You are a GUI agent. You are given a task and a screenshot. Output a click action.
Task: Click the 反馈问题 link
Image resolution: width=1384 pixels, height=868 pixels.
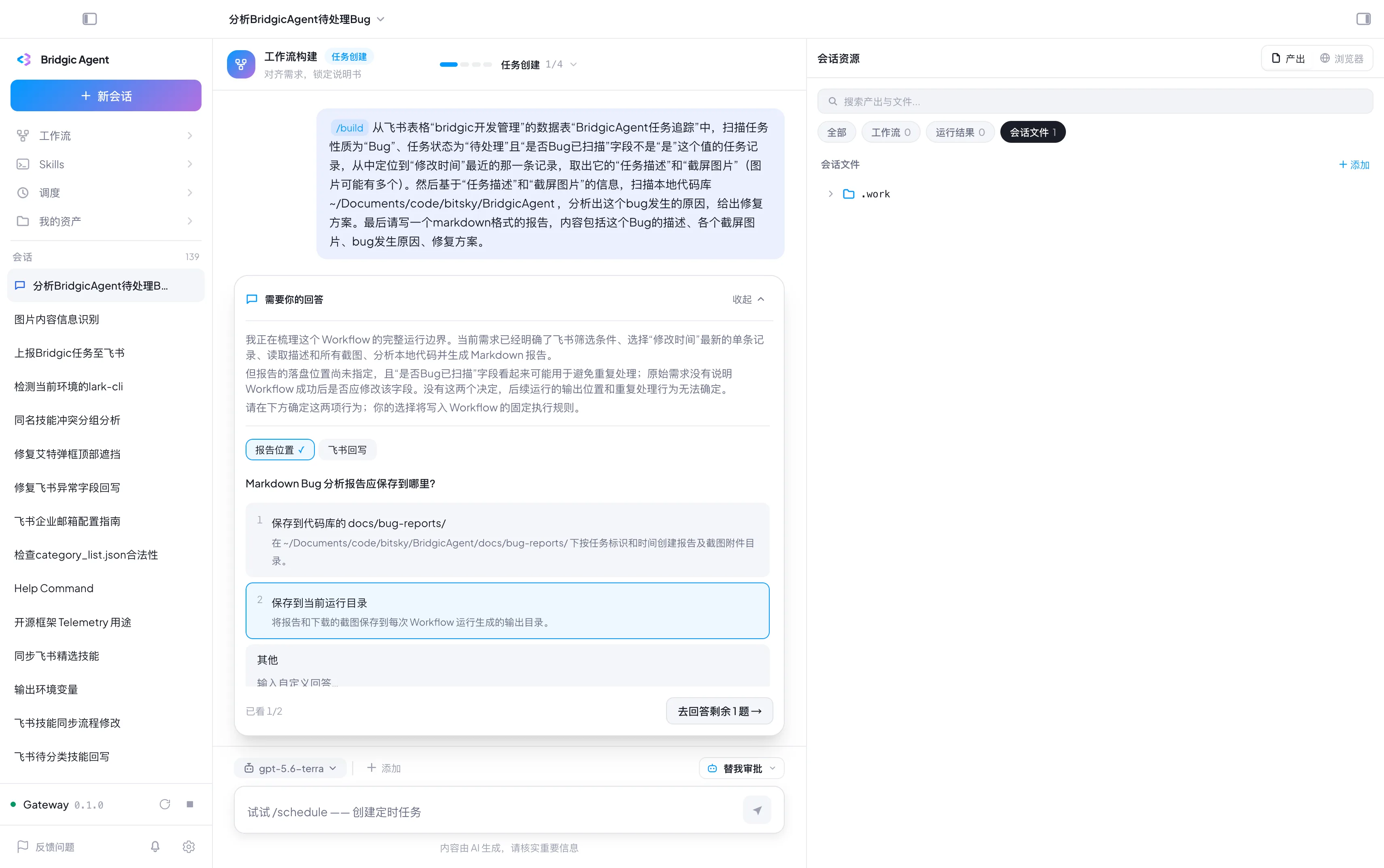pyautogui.click(x=55, y=847)
